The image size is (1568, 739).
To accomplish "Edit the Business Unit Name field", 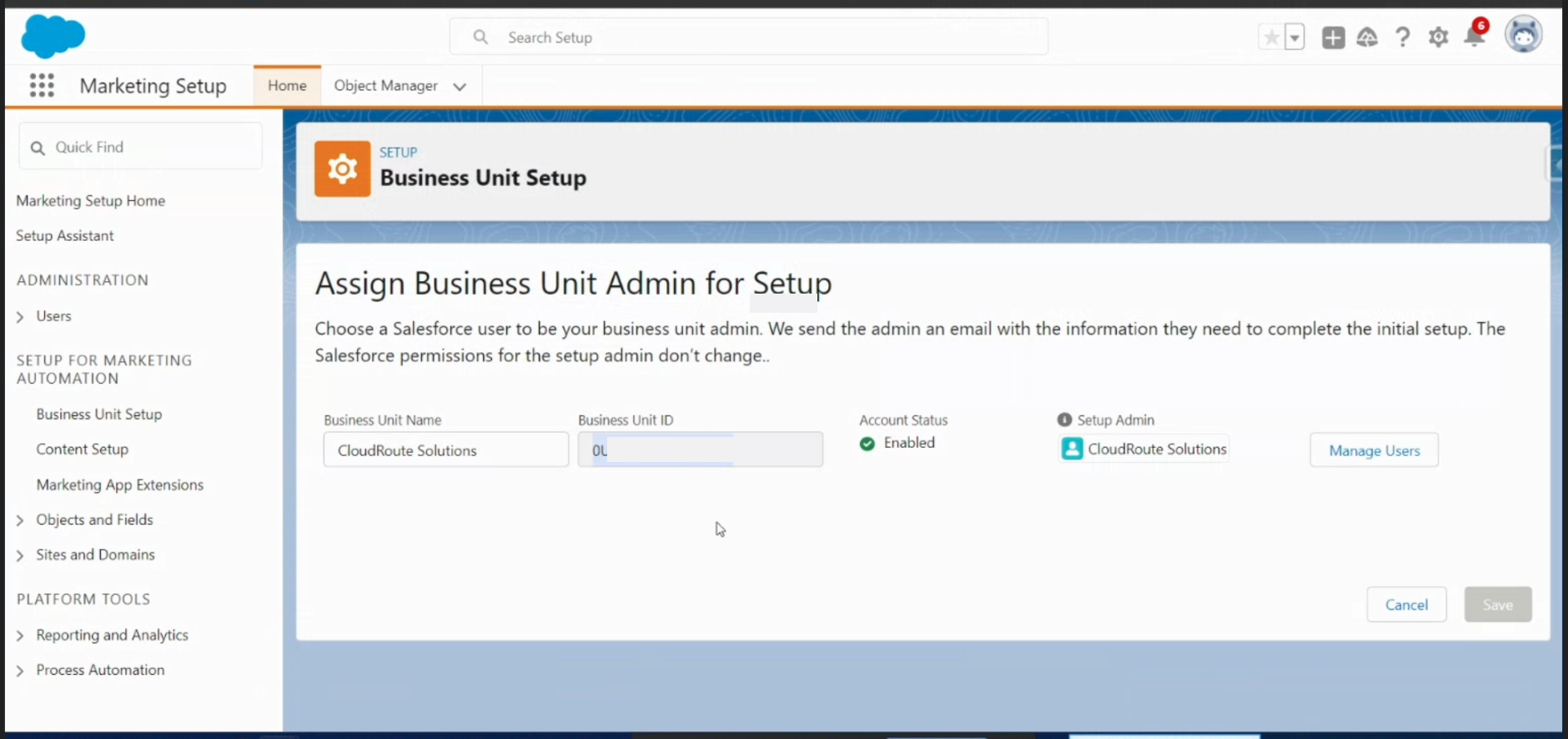I will coord(446,450).
